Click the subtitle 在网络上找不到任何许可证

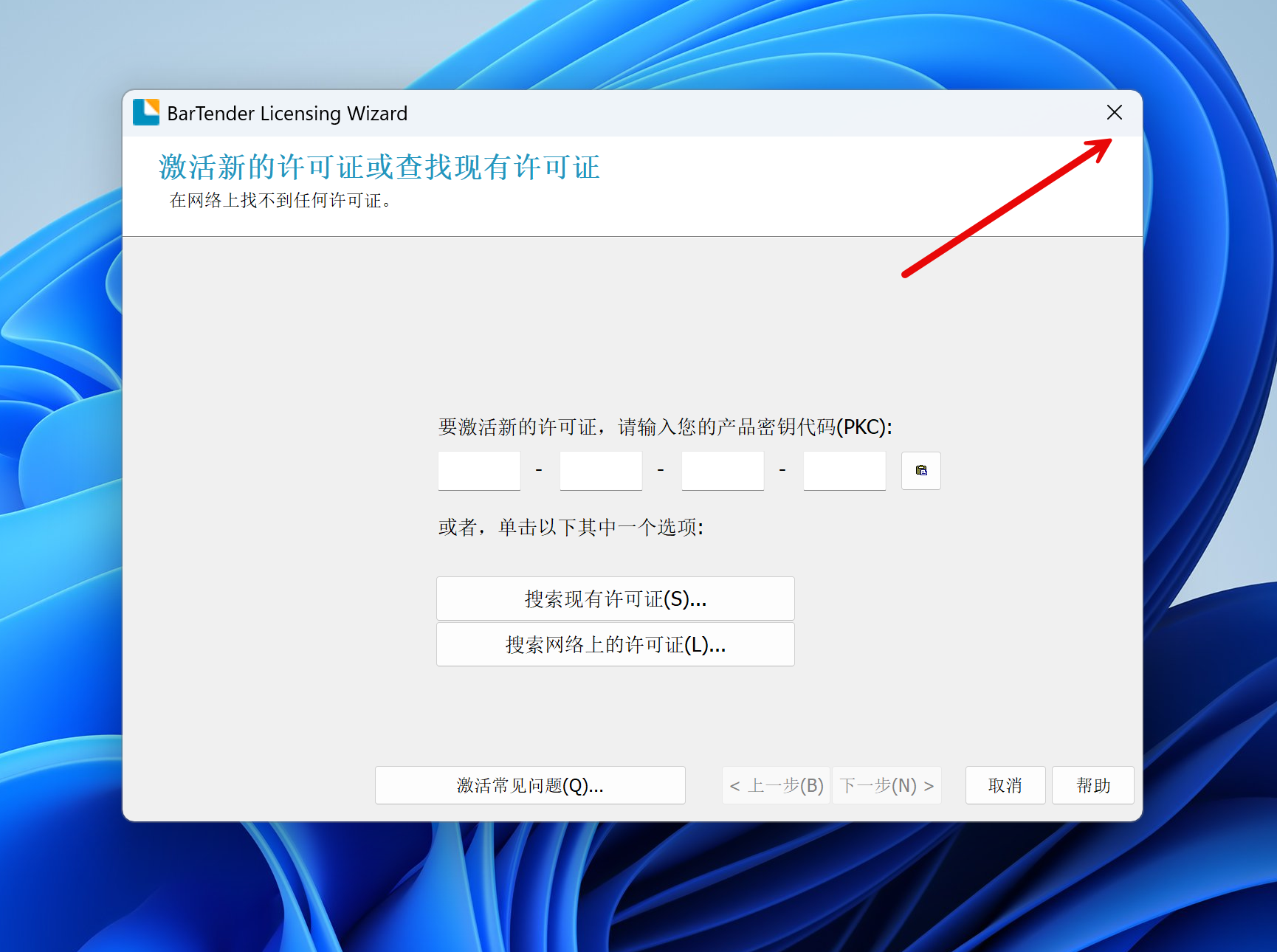[x=280, y=201]
